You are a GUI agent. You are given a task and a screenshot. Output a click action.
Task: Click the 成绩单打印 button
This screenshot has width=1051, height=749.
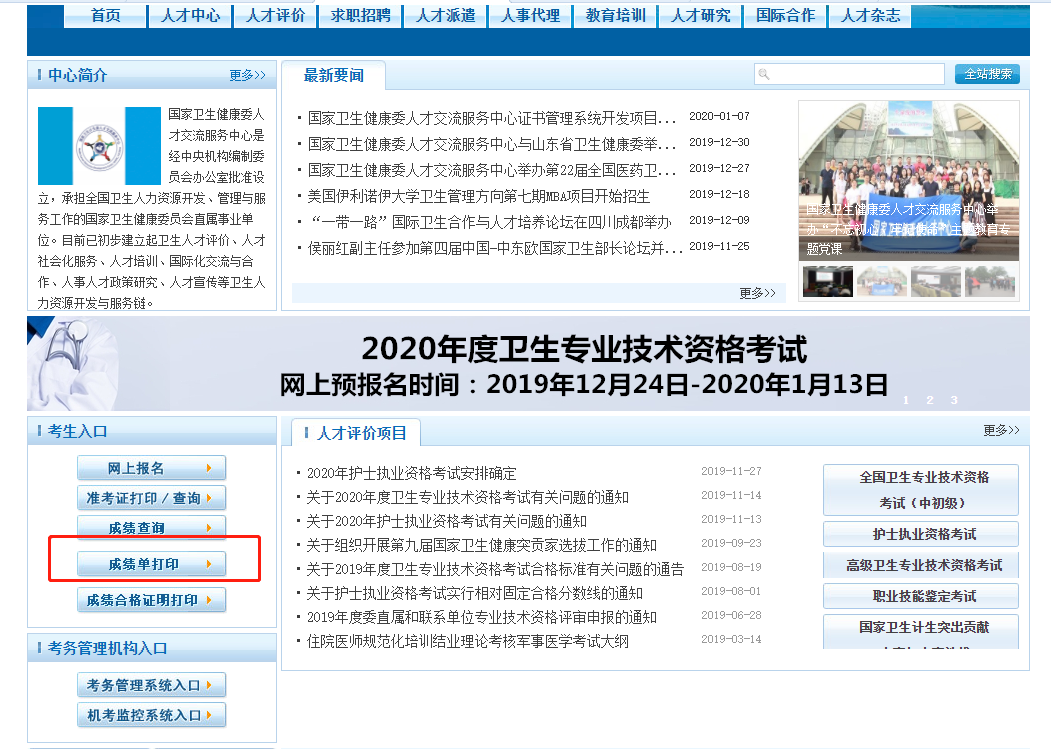coord(151,564)
